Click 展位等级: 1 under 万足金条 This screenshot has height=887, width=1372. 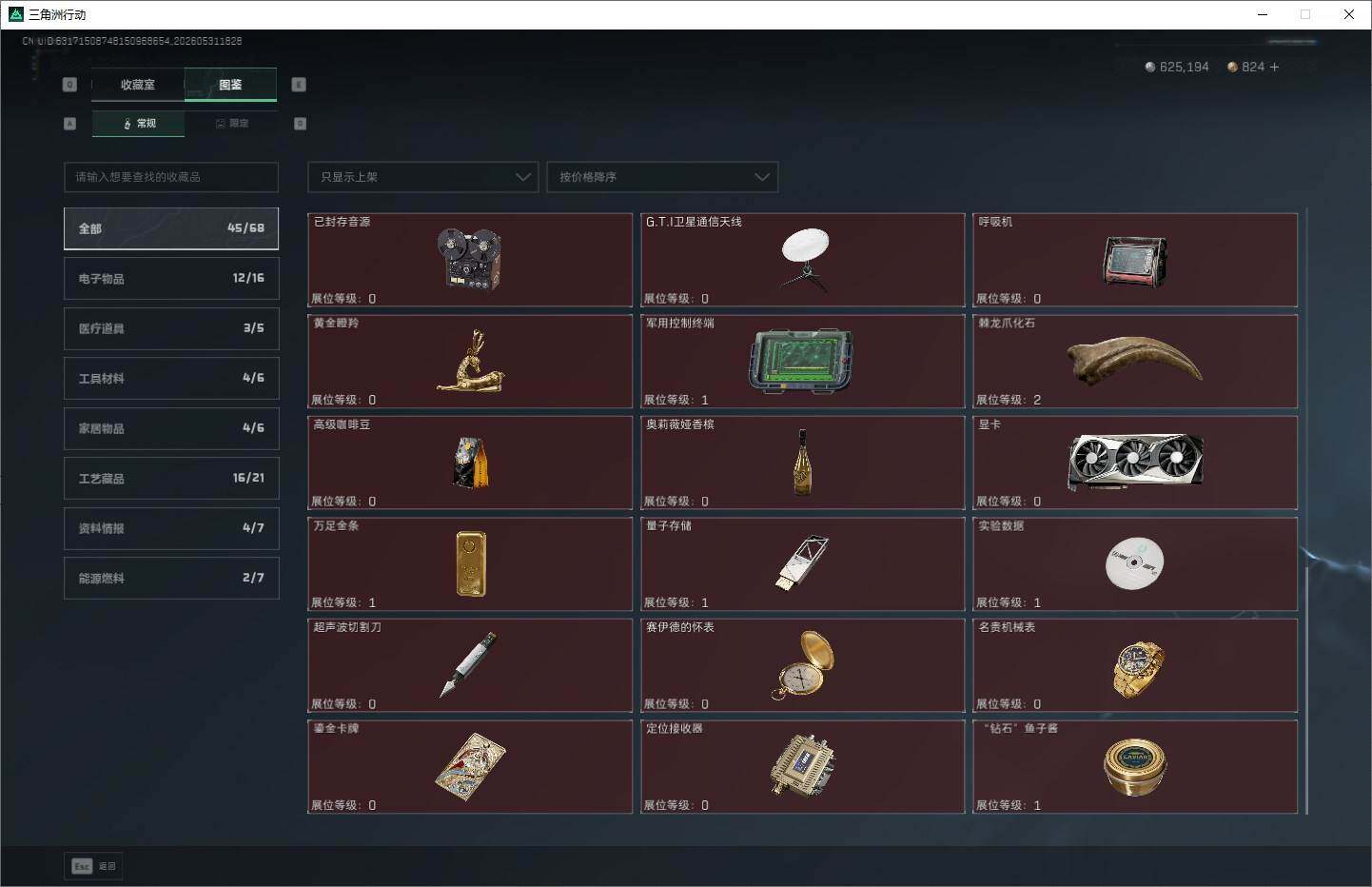343,602
